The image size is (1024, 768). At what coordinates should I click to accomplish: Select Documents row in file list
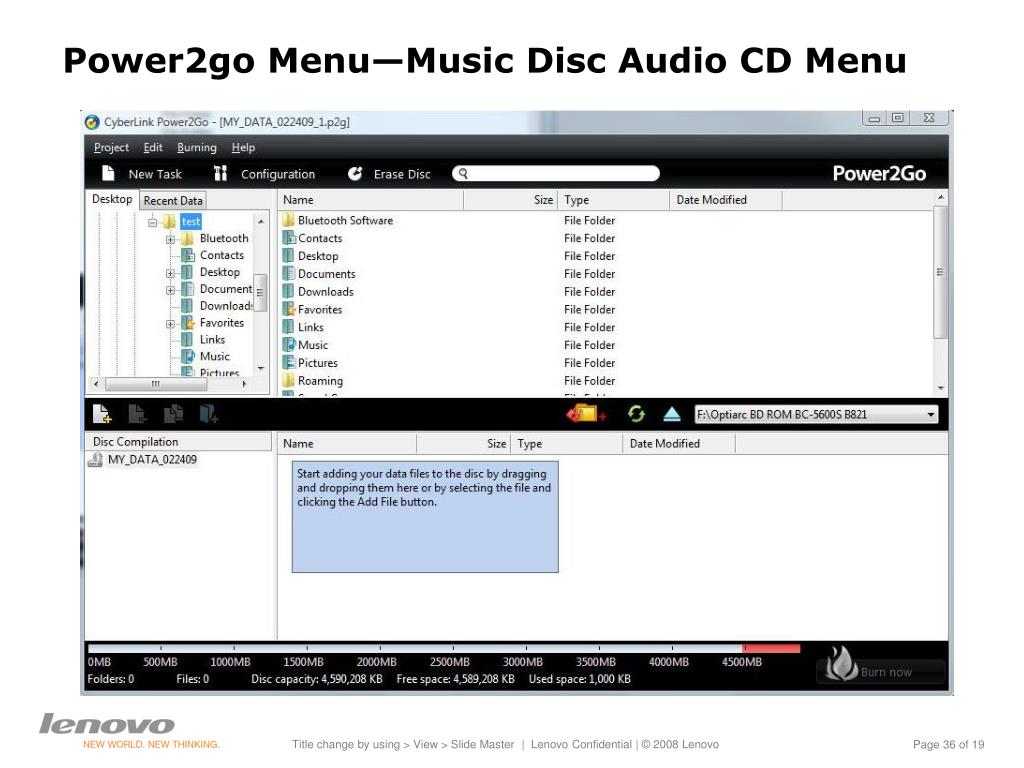pyautogui.click(x=607, y=274)
